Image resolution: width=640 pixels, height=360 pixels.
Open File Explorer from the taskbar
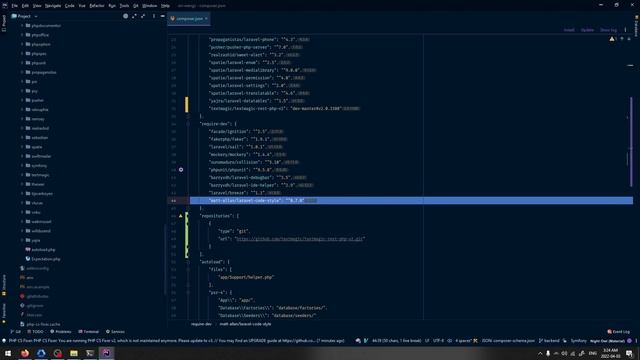(74, 353)
